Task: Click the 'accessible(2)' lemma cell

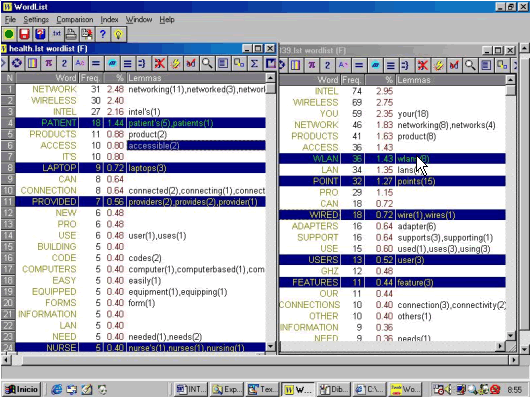Action: coord(196,146)
